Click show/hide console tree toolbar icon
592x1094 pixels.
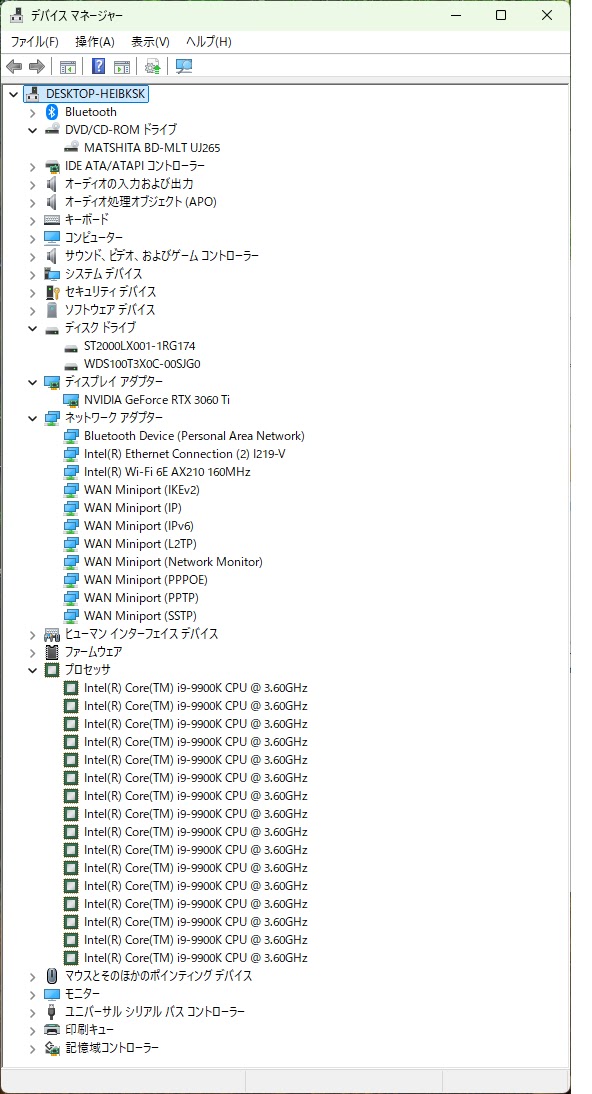point(68,66)
